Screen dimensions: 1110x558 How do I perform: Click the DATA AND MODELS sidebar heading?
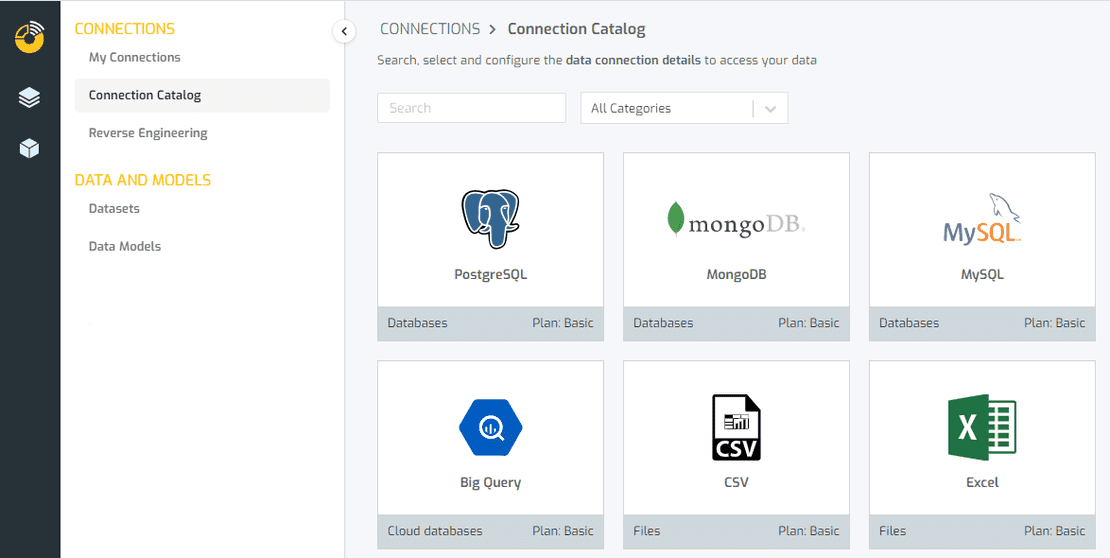coord(143,180)
